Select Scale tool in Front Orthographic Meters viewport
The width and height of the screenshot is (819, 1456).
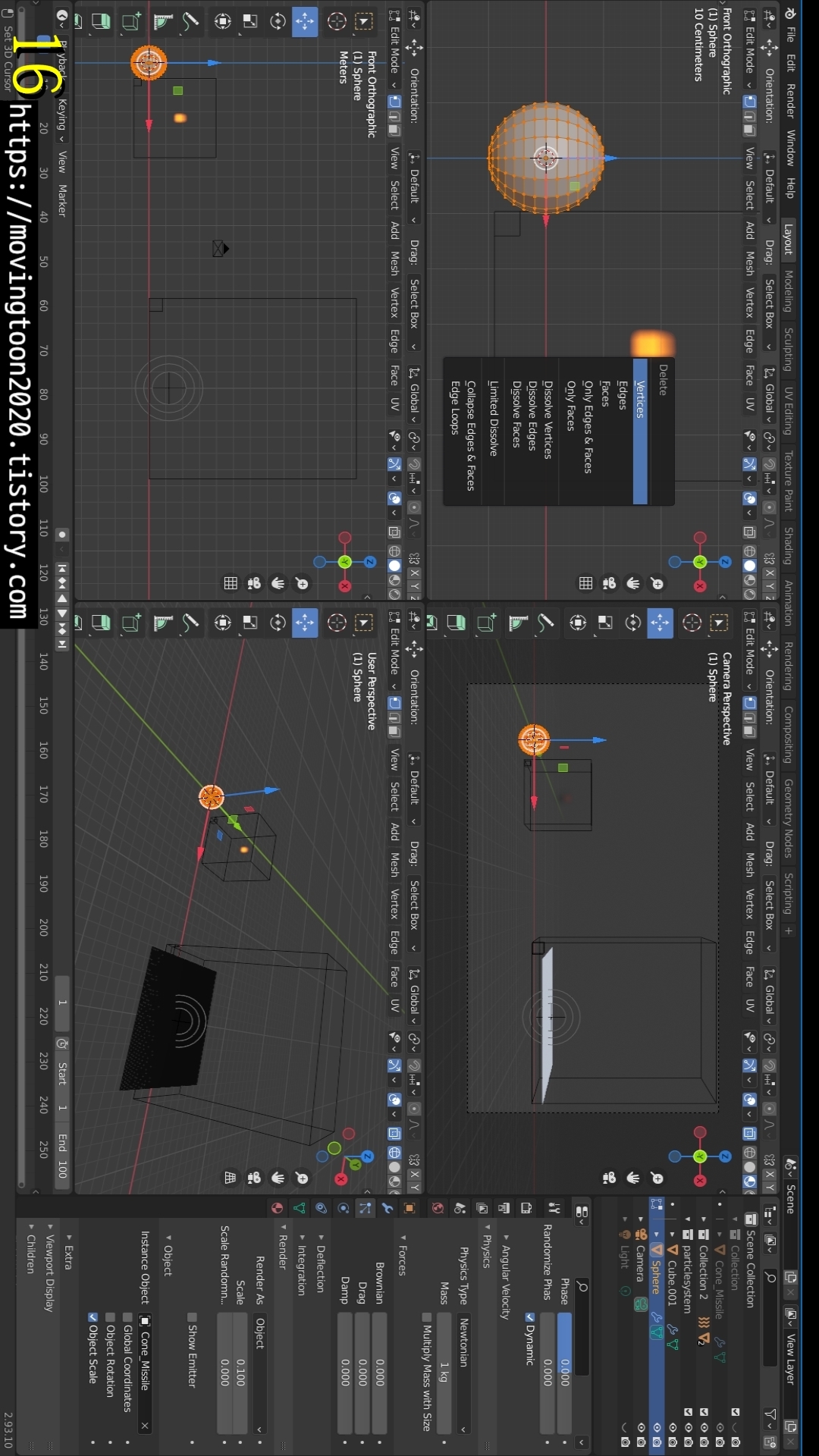pos(250,21)
